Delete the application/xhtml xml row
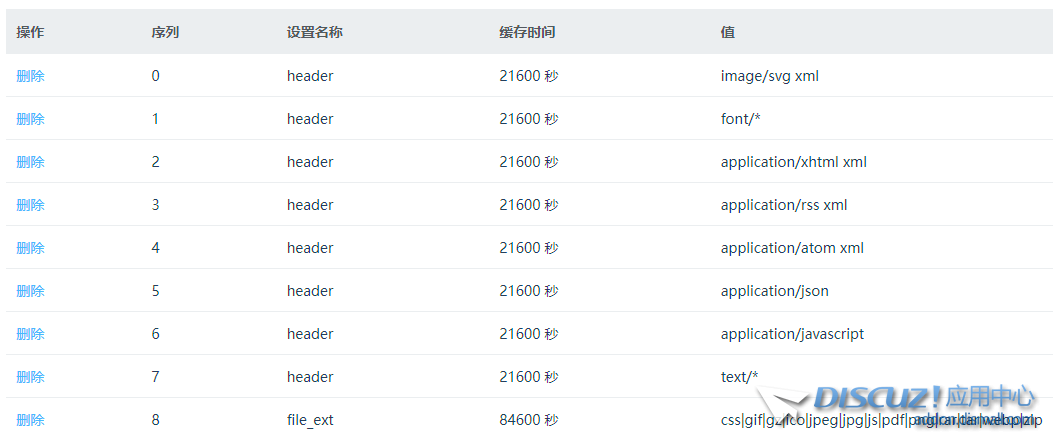 point(30,162)
